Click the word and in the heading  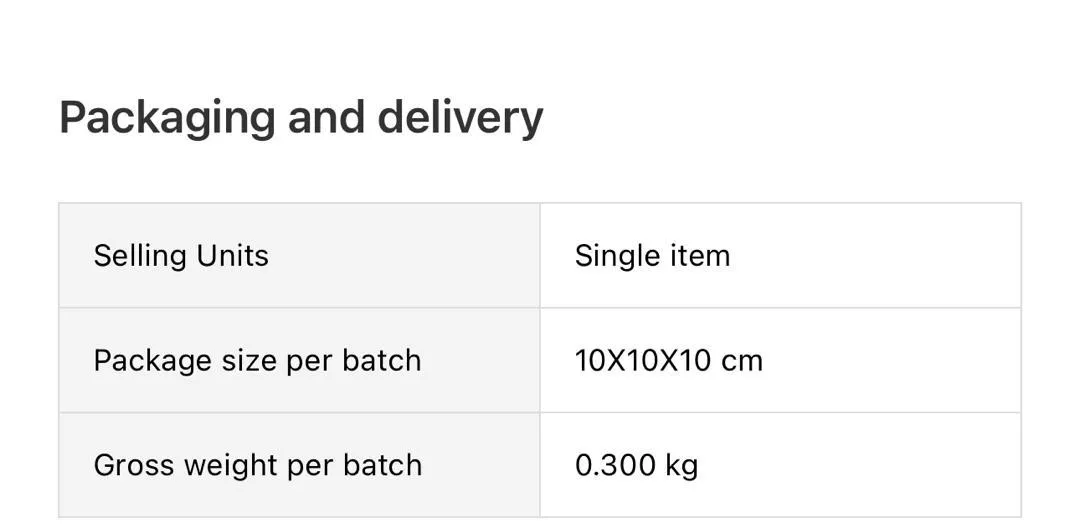pyautogui.click(x=326, y=118)
